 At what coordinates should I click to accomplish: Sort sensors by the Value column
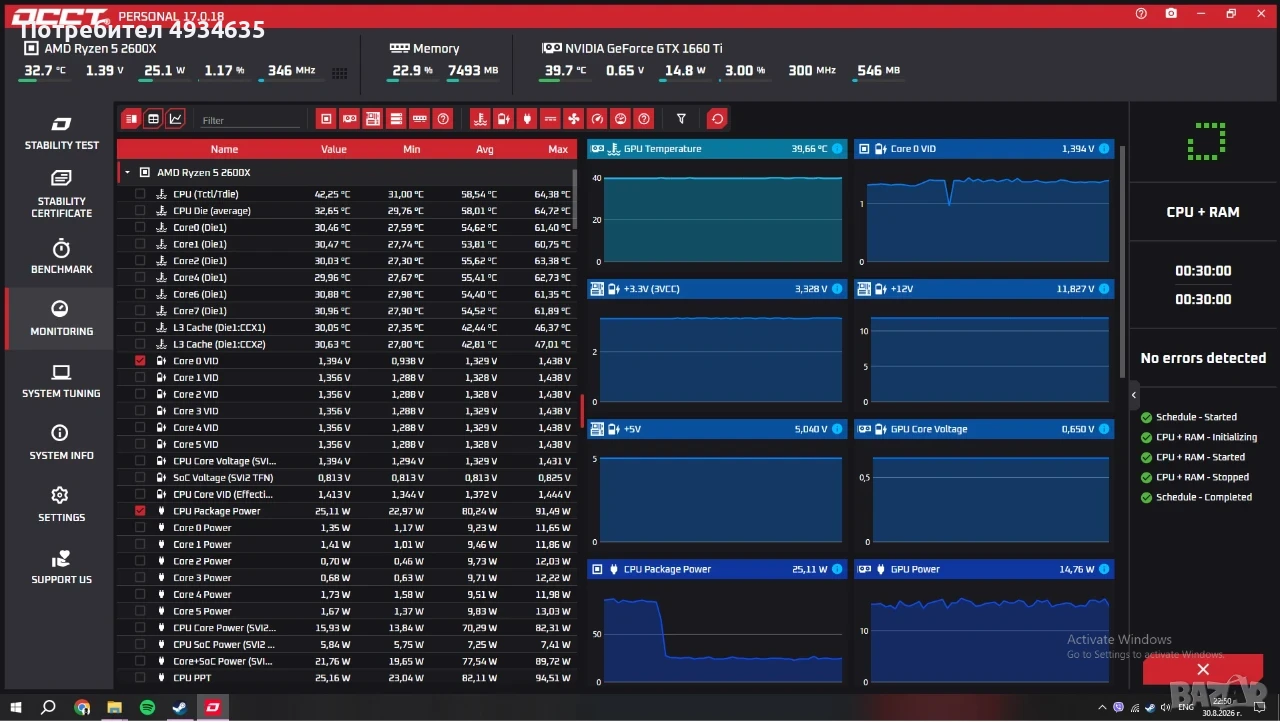click(333, 149)
